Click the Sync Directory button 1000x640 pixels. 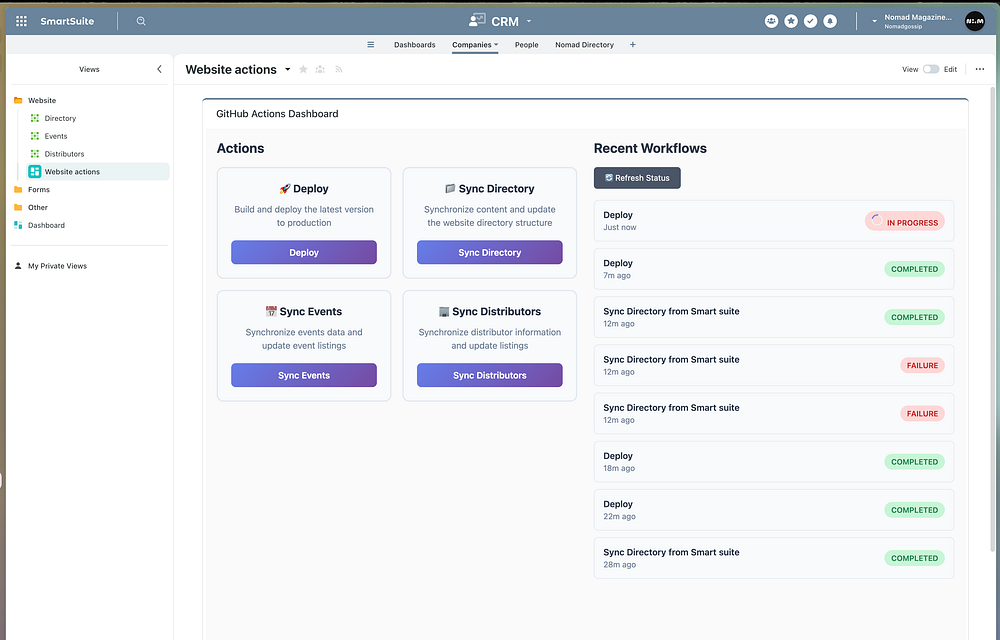[x=490, y=252]
